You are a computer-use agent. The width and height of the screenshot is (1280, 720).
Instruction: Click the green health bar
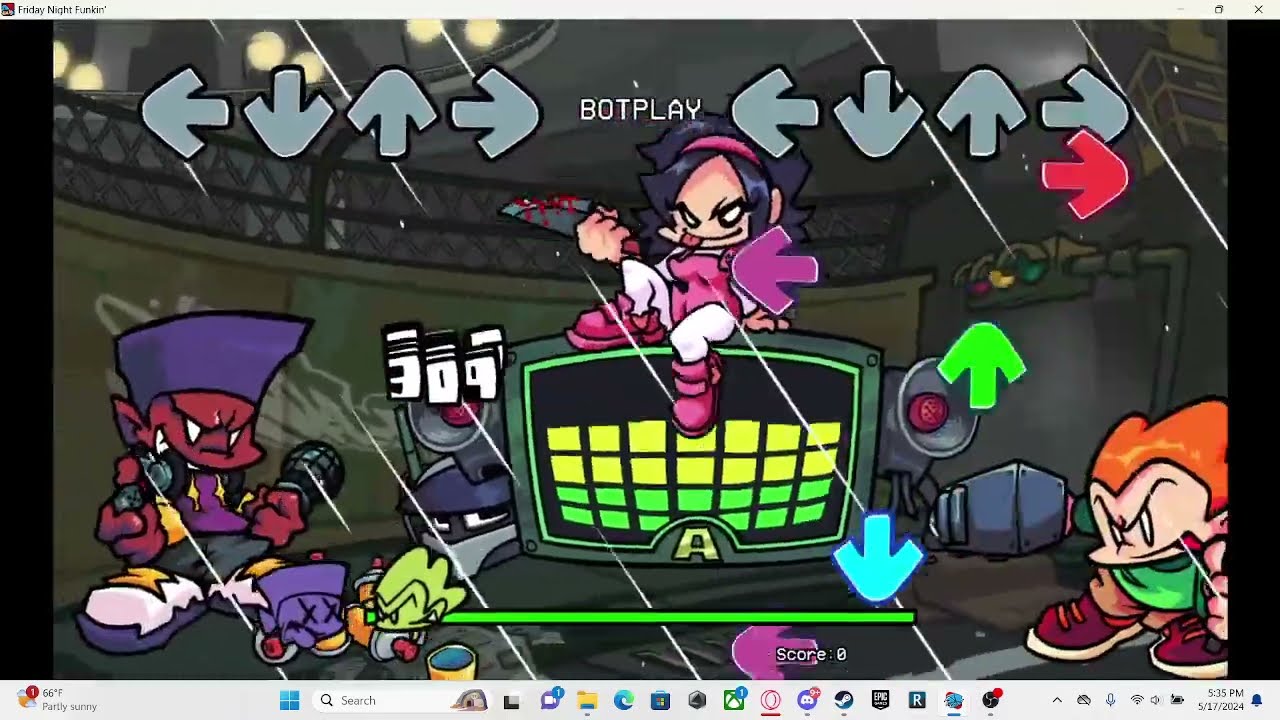[x=640, y=617]
